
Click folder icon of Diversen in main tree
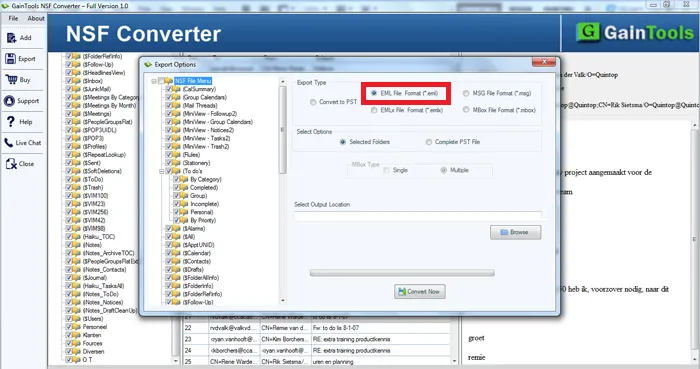click(x=77, y=351)
